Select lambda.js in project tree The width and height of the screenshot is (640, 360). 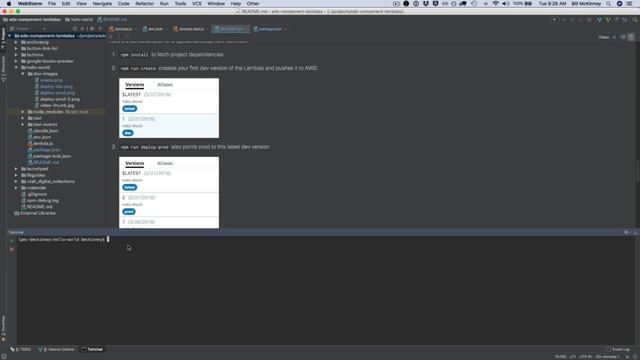(40, 143)
